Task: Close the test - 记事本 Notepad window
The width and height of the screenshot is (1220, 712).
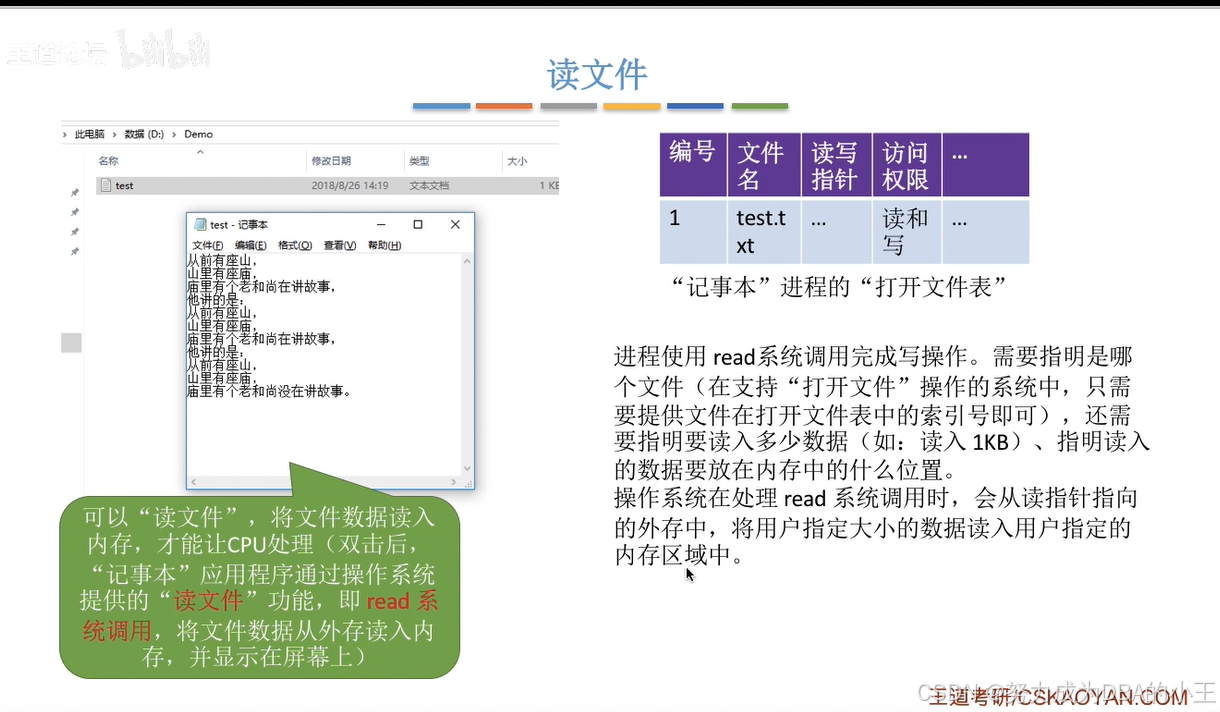Action: tap(455, 225)
